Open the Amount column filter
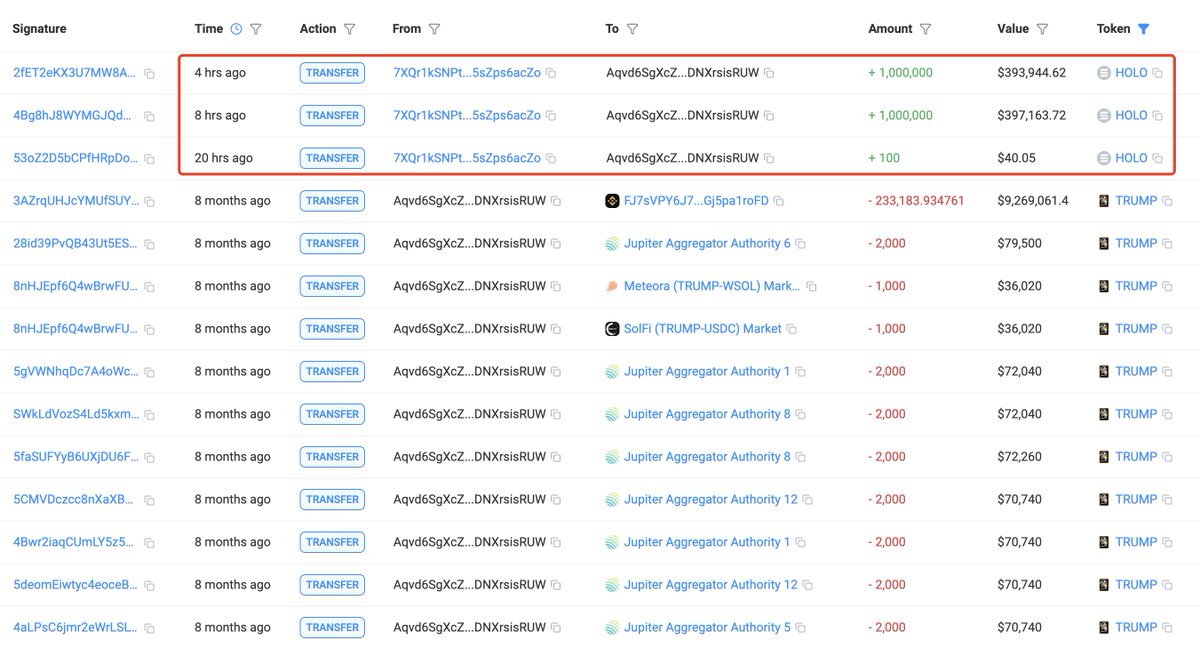Screen dimensions: 1200x648 pos(926,29)
